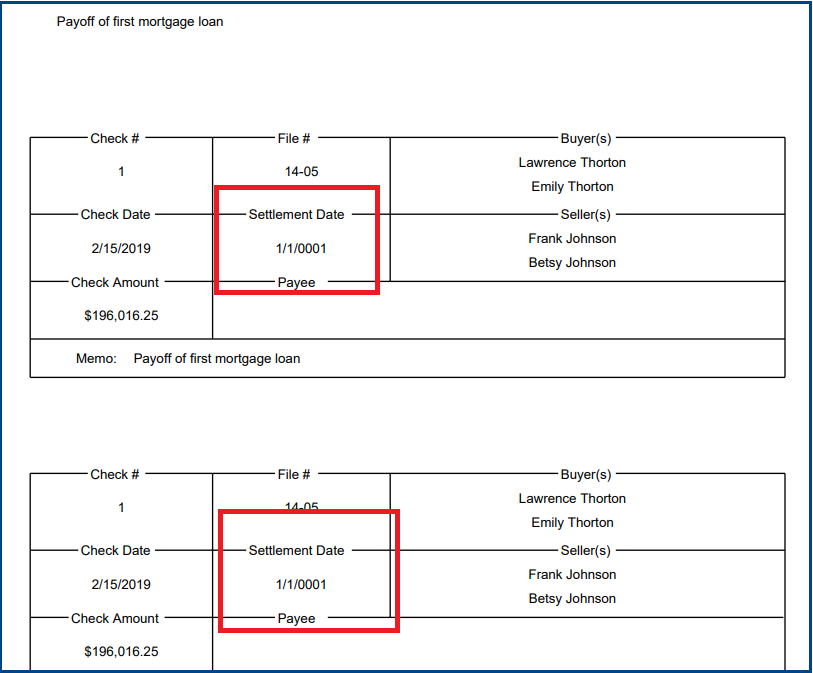Click 'Check Date' label in lower stub
Screen dimensions: 813x673
(x=115, y=551)
